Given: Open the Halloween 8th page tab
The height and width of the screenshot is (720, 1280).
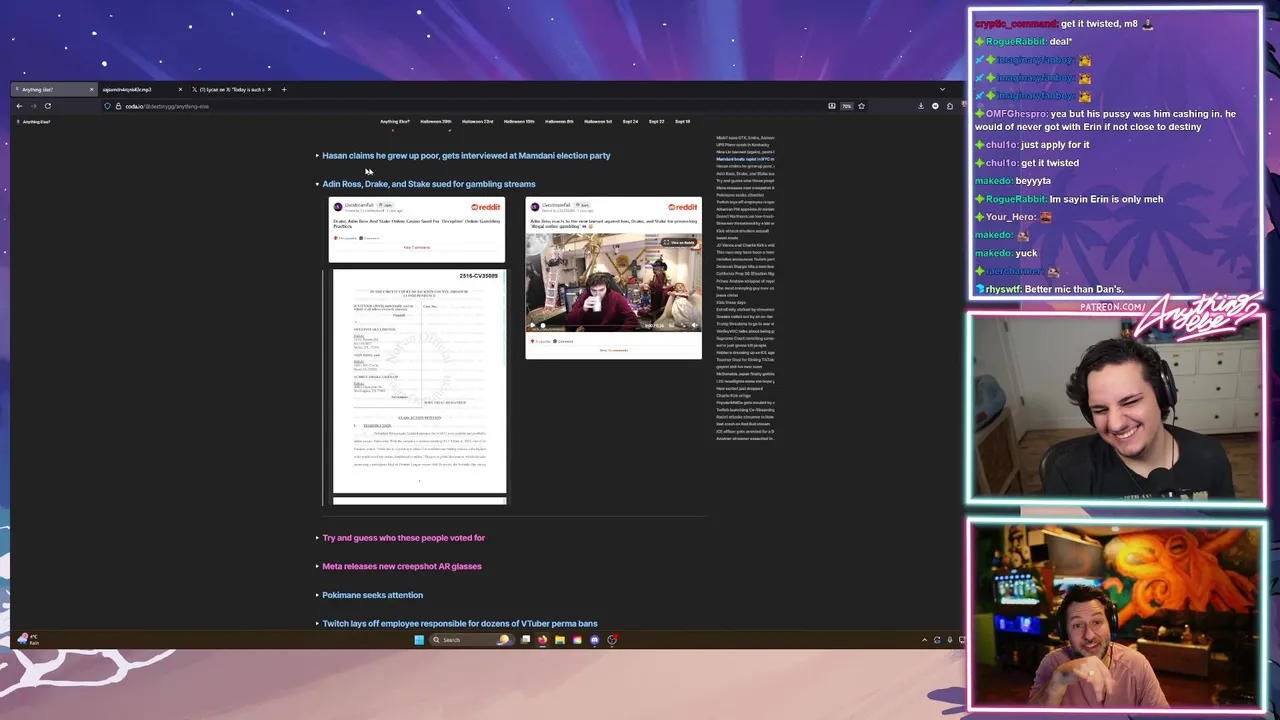Looking at the screenshot, I should (559, 121).
